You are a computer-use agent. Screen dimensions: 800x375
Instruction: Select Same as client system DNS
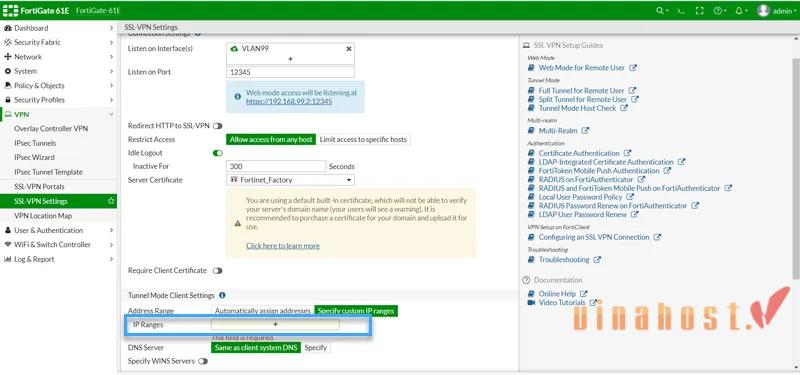256,347
